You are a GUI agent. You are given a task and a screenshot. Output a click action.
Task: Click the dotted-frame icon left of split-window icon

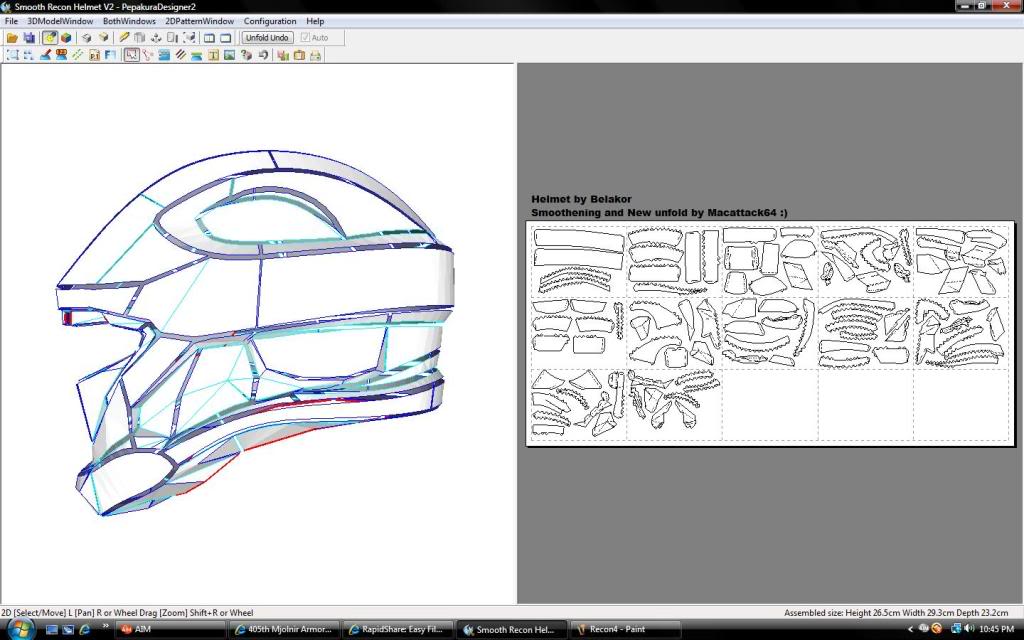pos(189,38)
